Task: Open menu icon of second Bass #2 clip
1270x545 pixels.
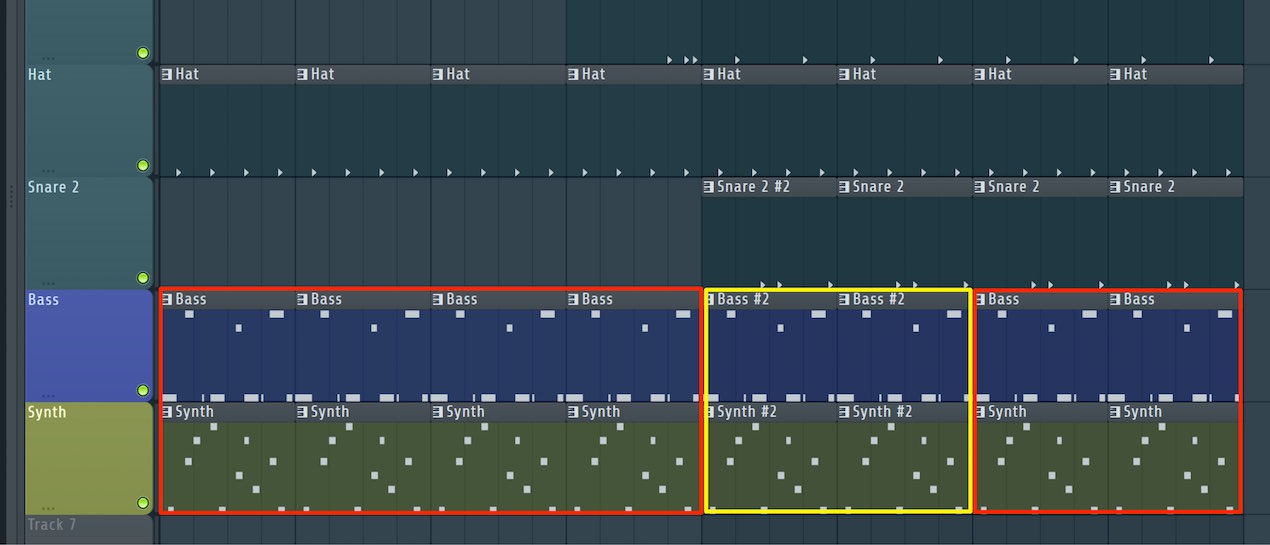Action: coord(844,300)
